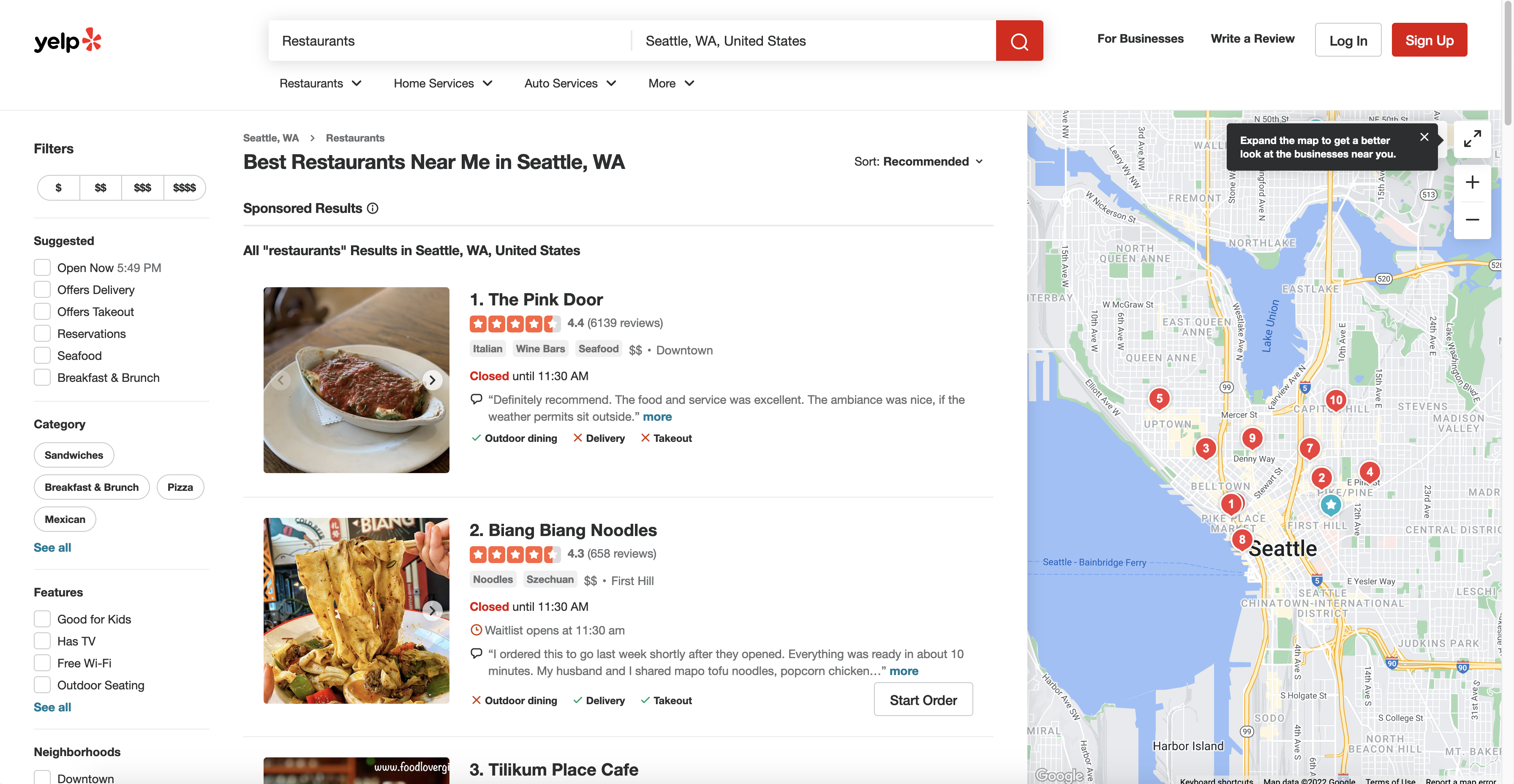Viewport: 1514px width, 784px height.
Task: Open the Restaurants navigation menu
Action: pos(320,83)
